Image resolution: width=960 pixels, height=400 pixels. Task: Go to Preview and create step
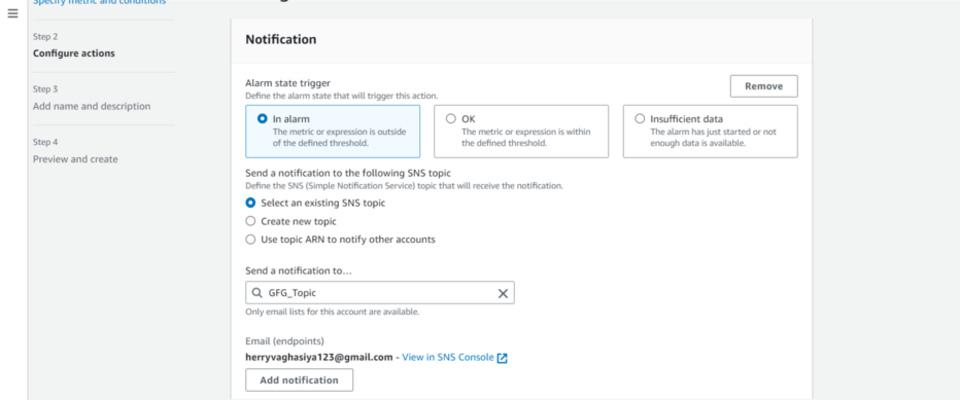tap(75, 159)
